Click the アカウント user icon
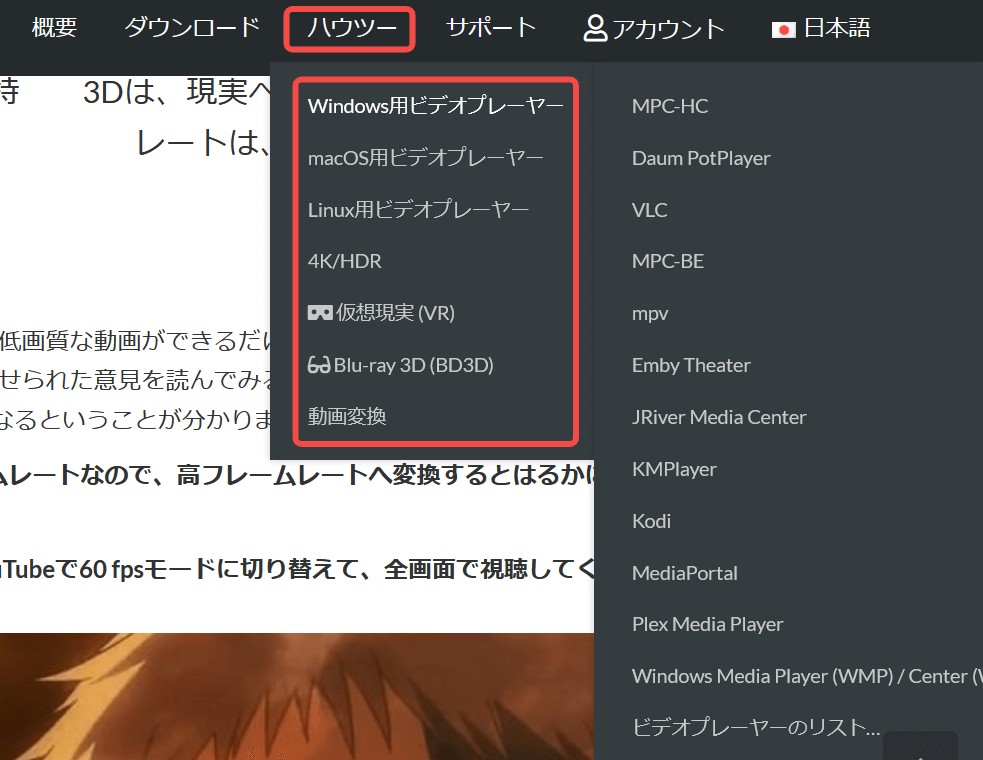Viewport: 983px width, 760px height. click(x=595, y=29)
